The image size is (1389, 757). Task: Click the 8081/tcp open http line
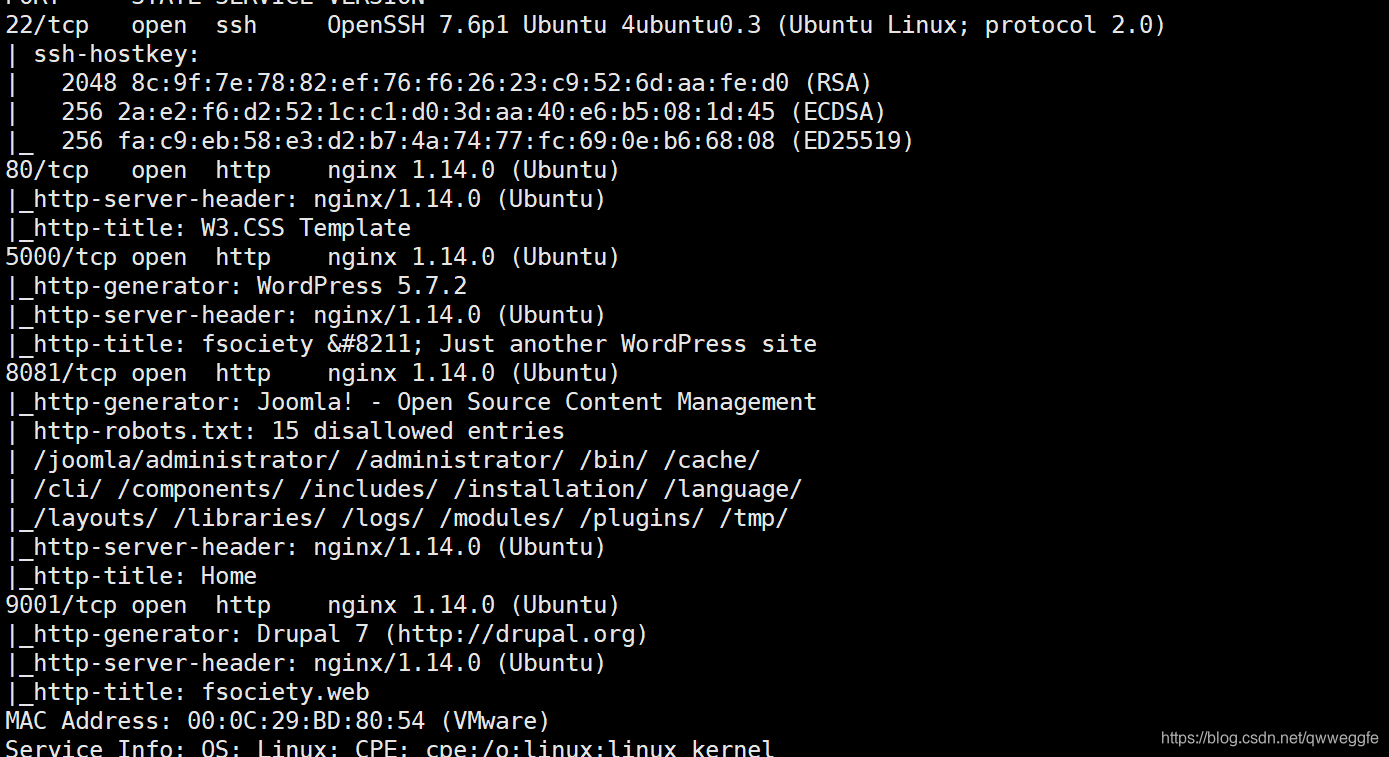[x=313, y=373]
